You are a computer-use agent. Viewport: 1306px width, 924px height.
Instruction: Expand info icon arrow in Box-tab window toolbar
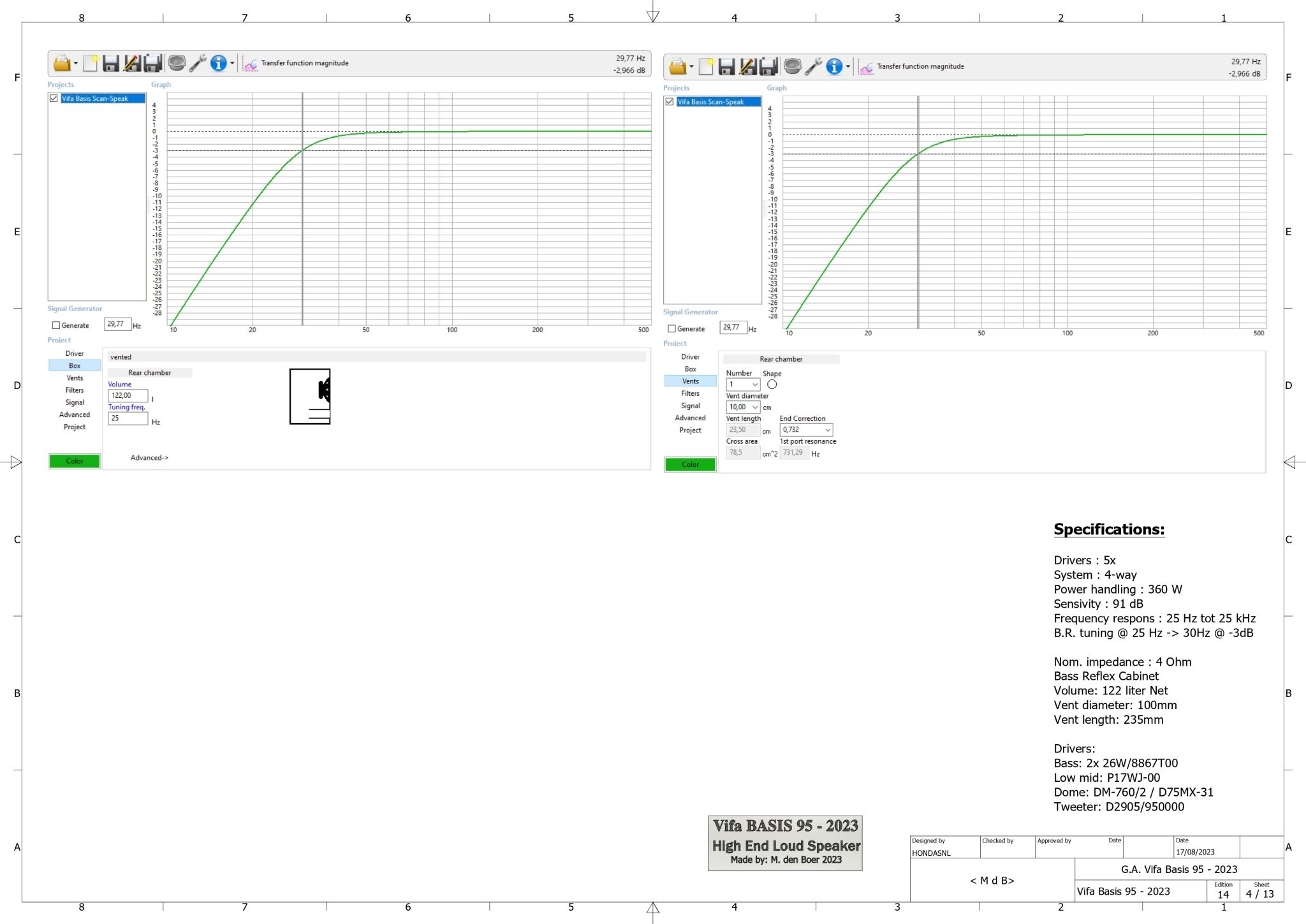point(232,63)
